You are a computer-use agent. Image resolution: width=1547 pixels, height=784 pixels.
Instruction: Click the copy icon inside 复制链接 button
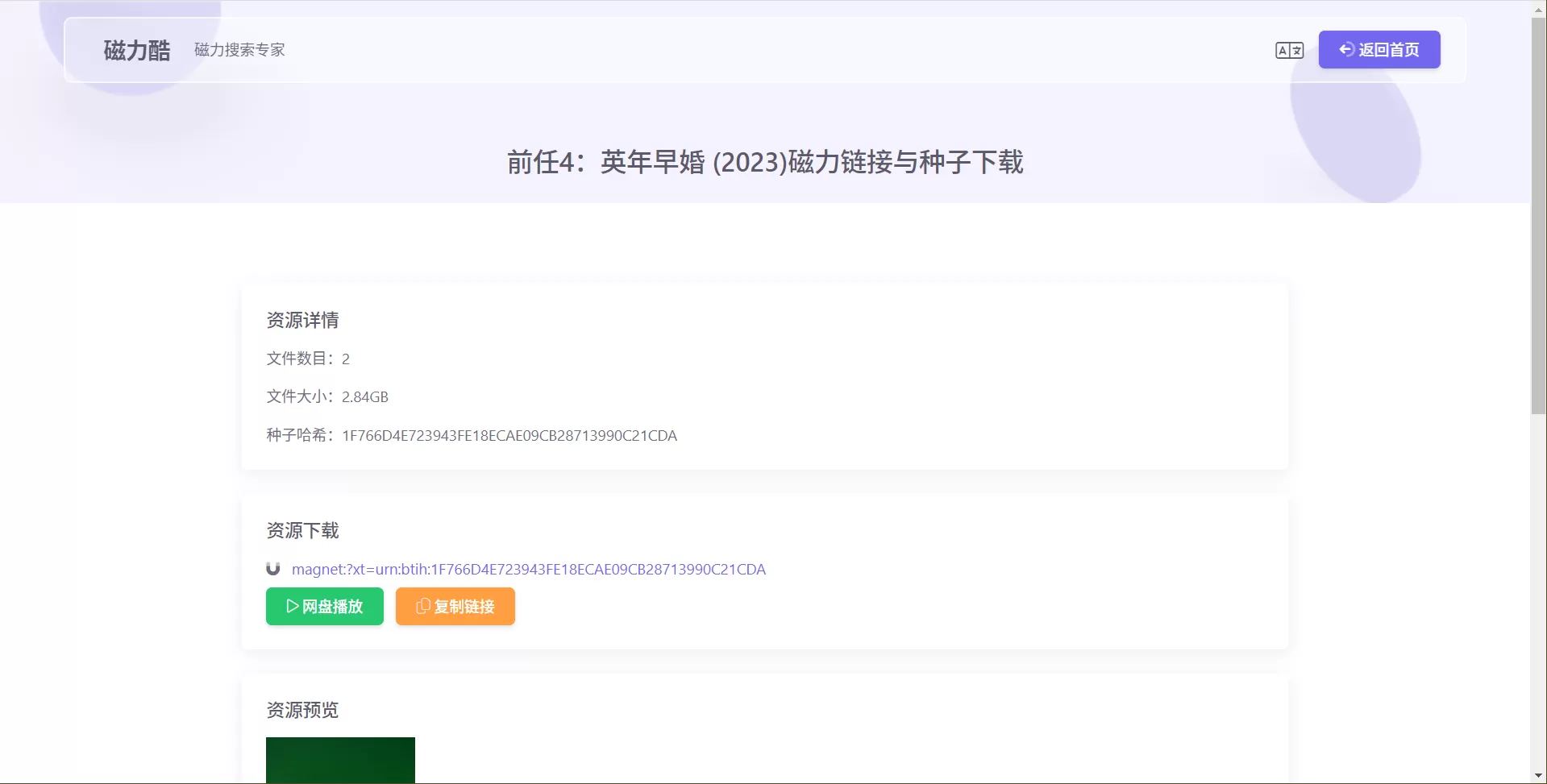[422, 607]
